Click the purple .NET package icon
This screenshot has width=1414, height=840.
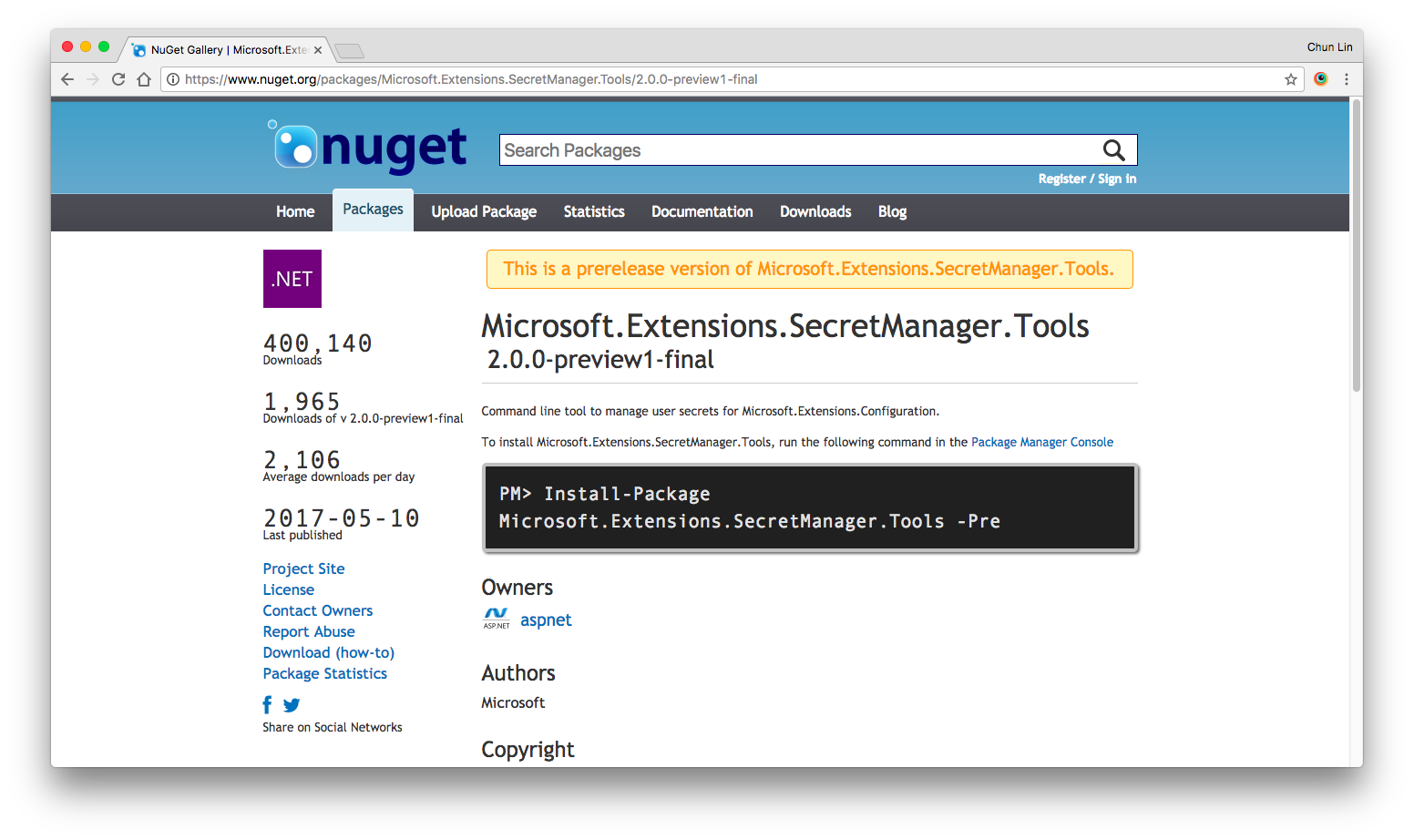point(292,279)
